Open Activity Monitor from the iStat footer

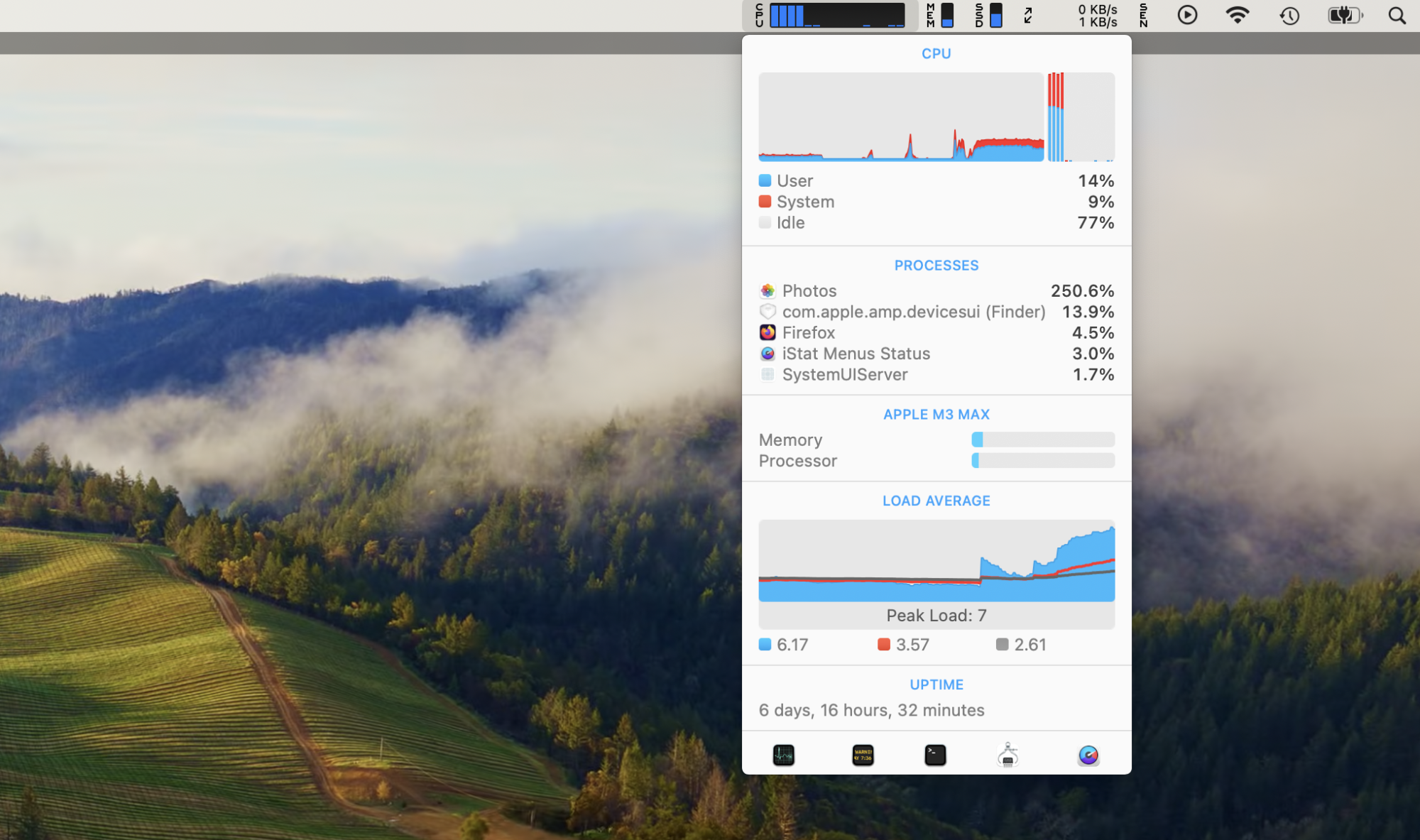(783, 755)
